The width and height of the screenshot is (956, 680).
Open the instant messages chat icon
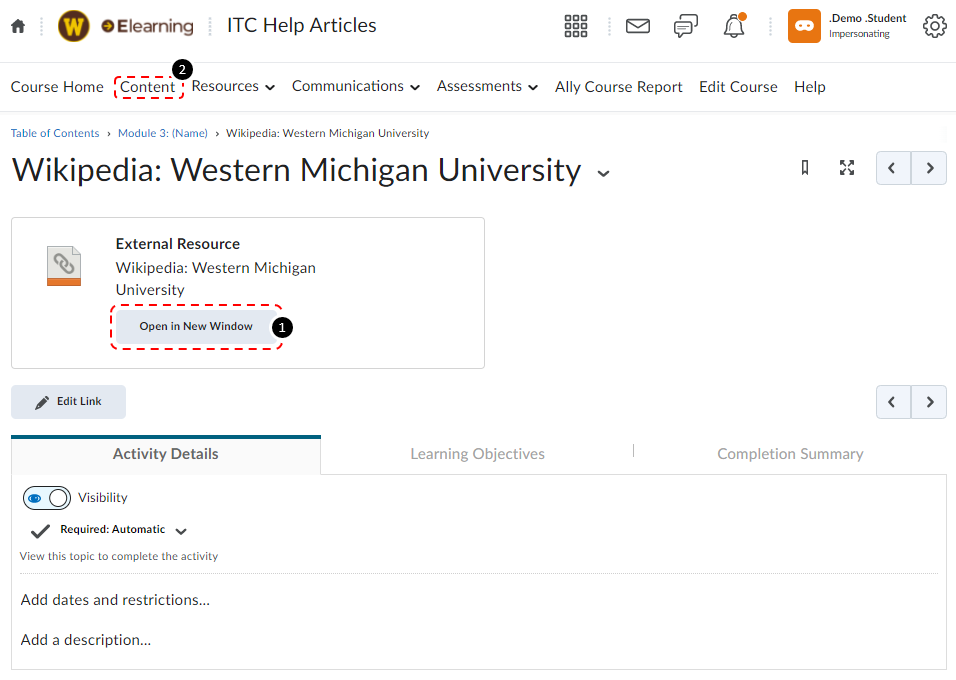click(686, 26)
